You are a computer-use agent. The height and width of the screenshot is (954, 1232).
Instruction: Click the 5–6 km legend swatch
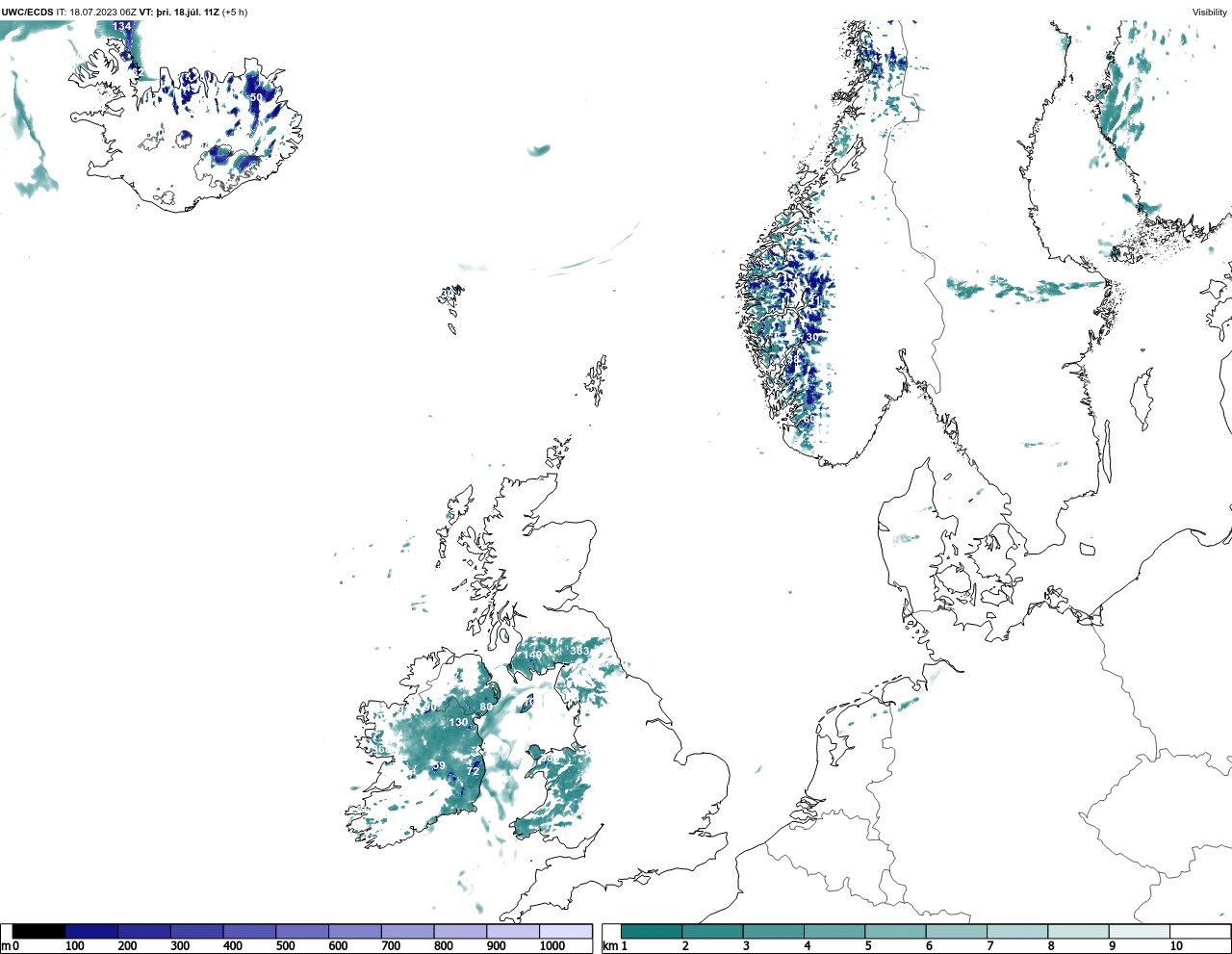pyautogui.click(x=895, y=931)
